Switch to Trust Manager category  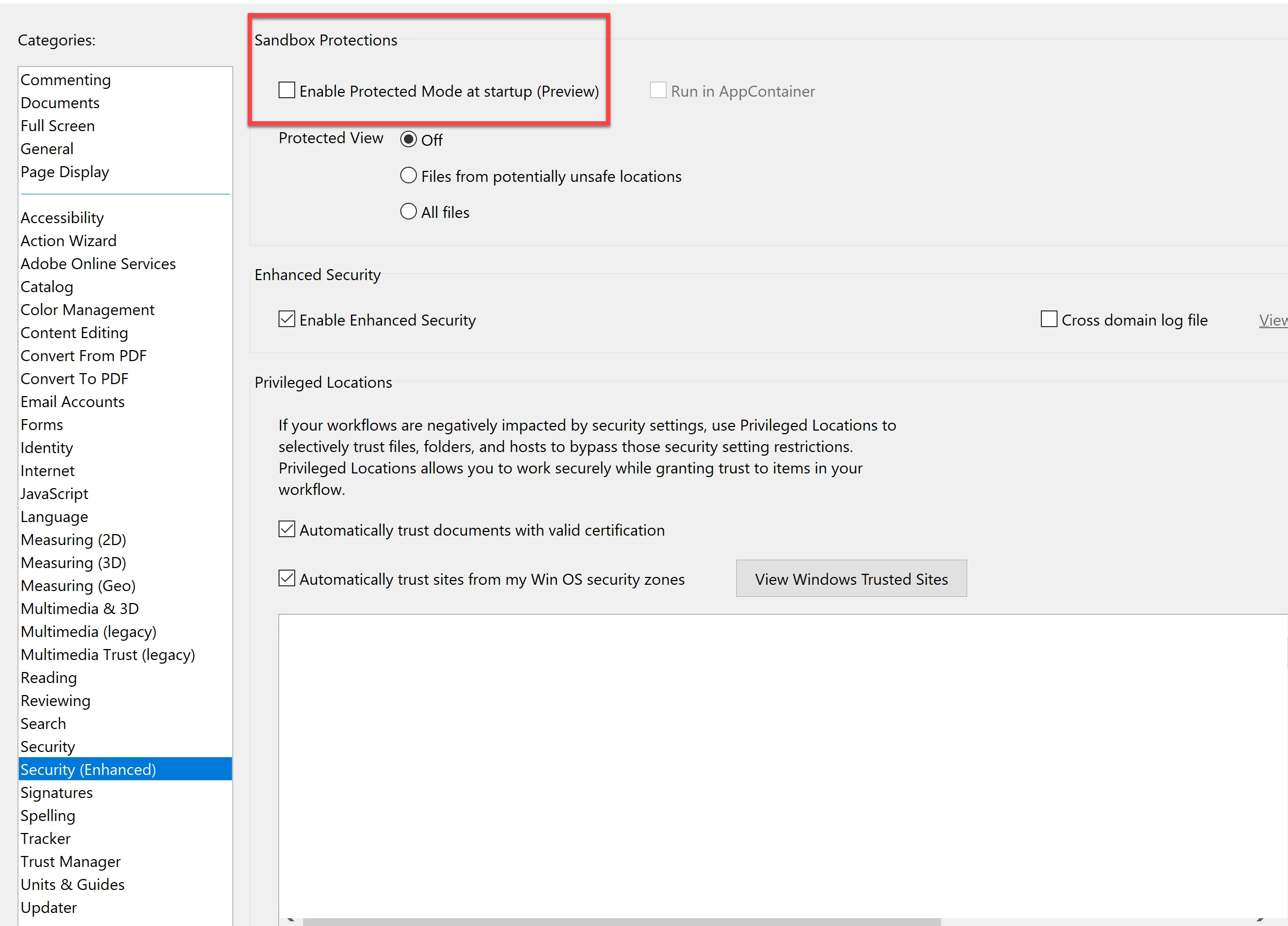point(71,861)
